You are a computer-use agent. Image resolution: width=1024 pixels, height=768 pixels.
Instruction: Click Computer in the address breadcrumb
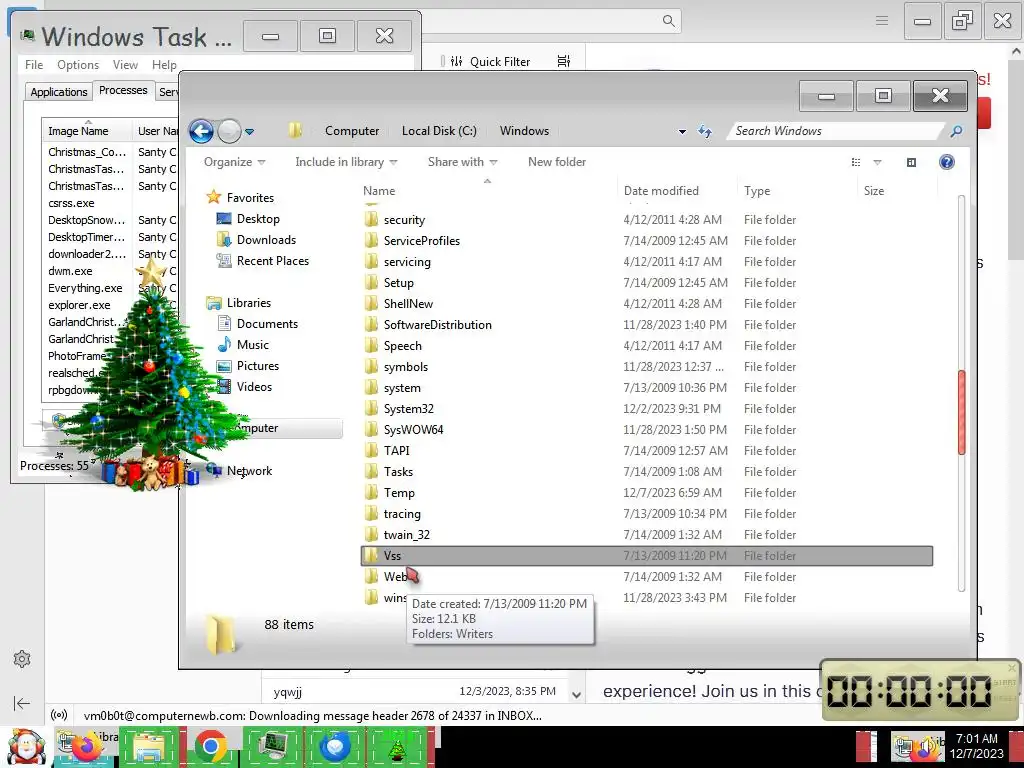(352, 131)
